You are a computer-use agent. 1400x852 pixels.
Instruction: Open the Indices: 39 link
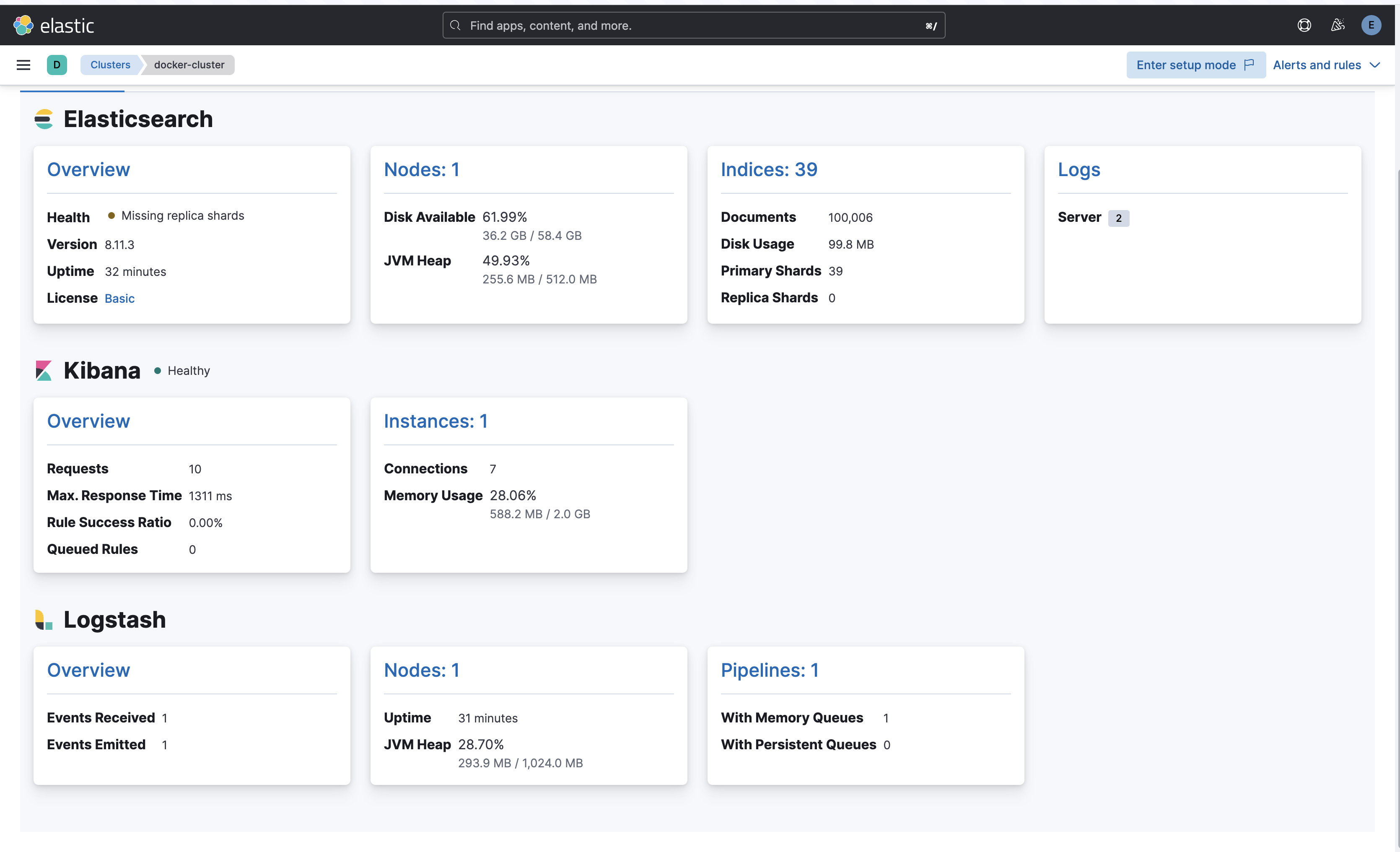coord(769,169)
